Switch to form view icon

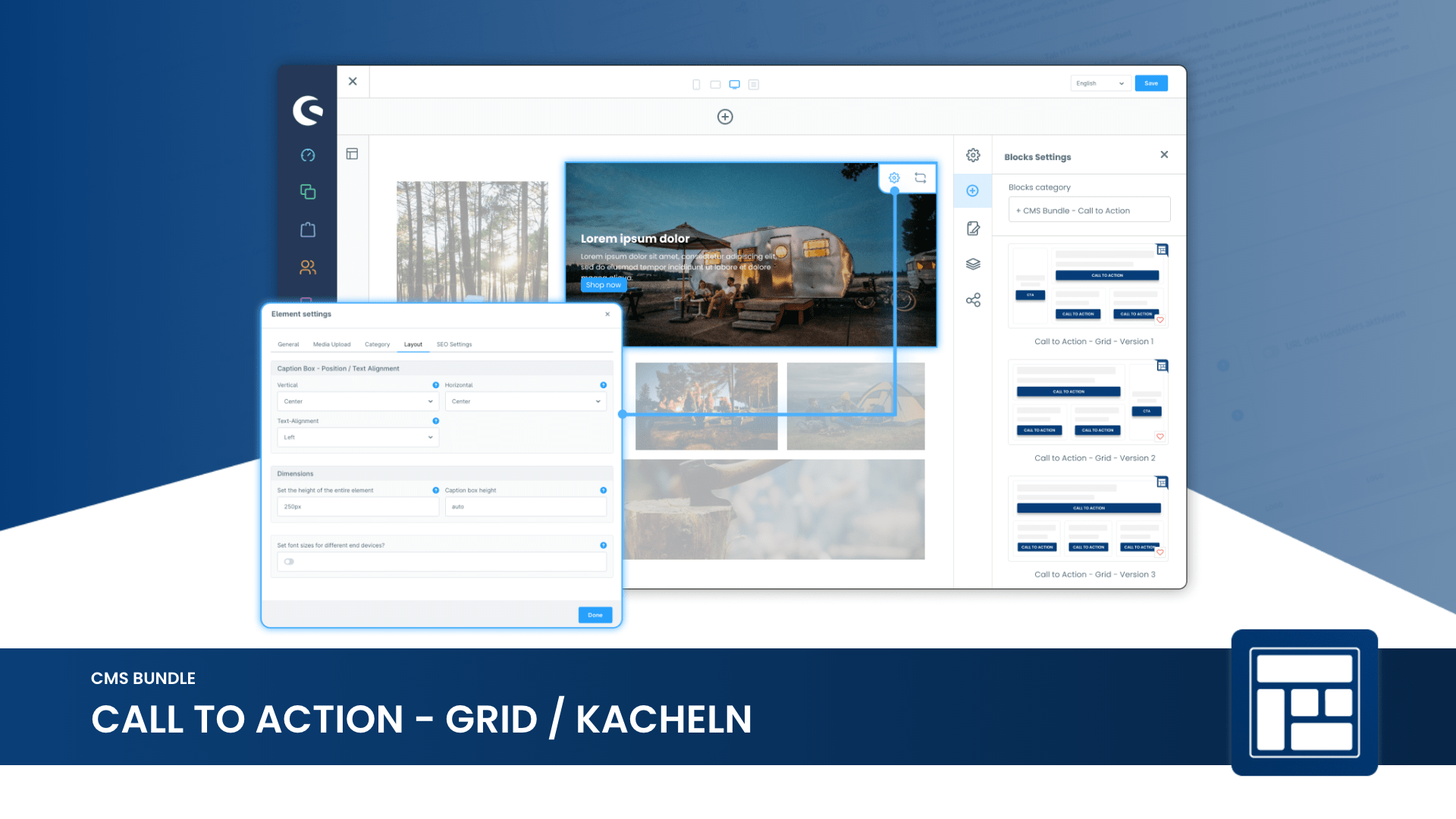pos(754,84)
